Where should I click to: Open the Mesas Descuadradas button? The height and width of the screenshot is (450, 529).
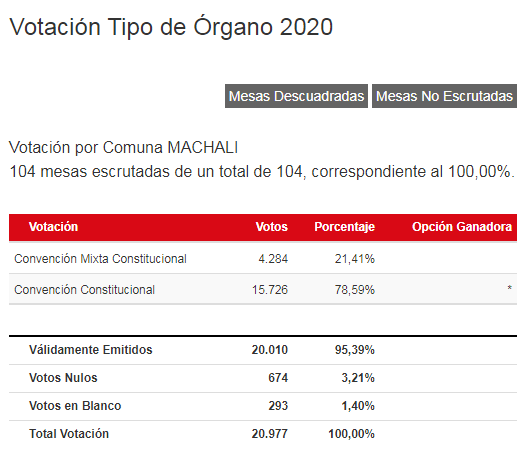click(x=296, y=96)
